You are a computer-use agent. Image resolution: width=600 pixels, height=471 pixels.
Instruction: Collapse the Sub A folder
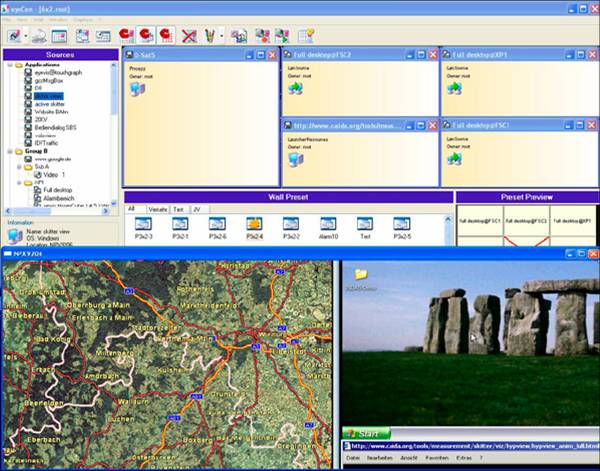click(19, 167)
